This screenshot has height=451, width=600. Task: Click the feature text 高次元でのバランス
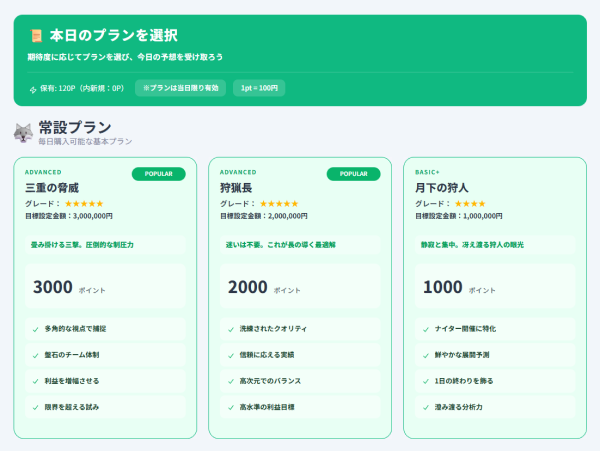270,381
